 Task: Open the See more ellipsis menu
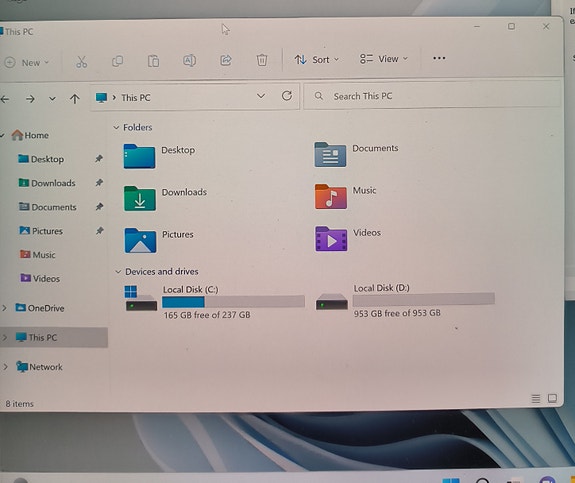tap(439, 58)
